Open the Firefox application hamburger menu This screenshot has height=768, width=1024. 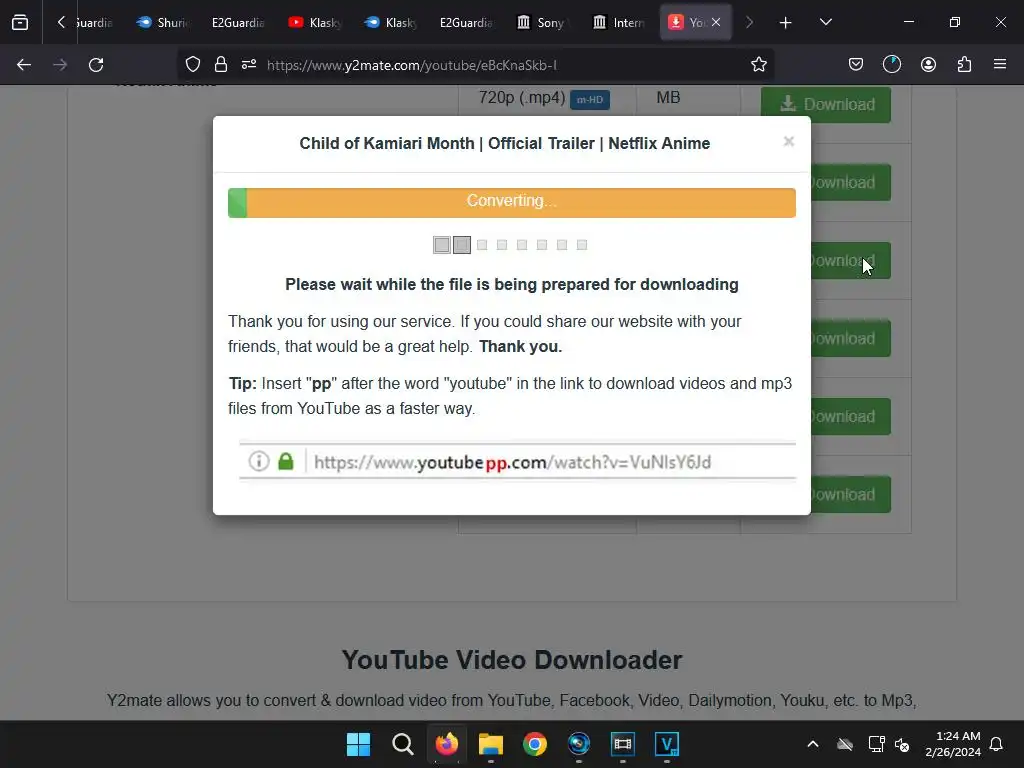pyautogui.click(x=1000, y=64)
